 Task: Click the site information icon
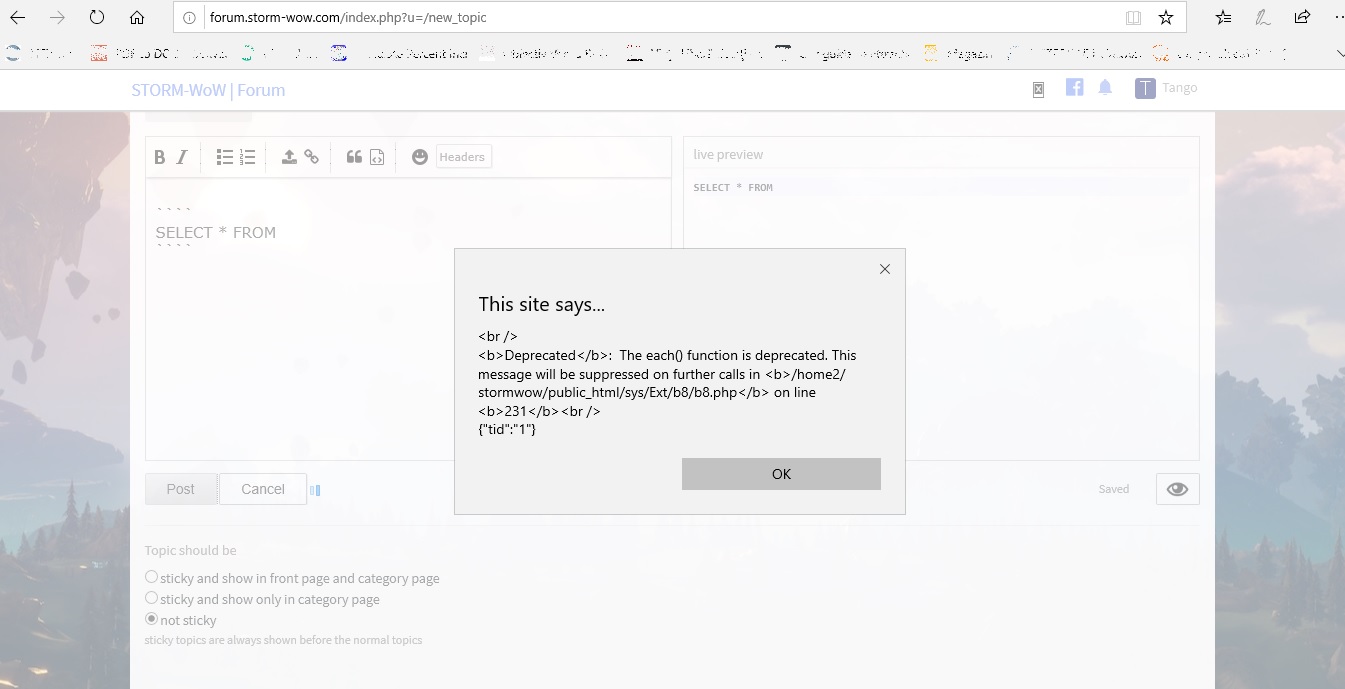click(189, 17)
